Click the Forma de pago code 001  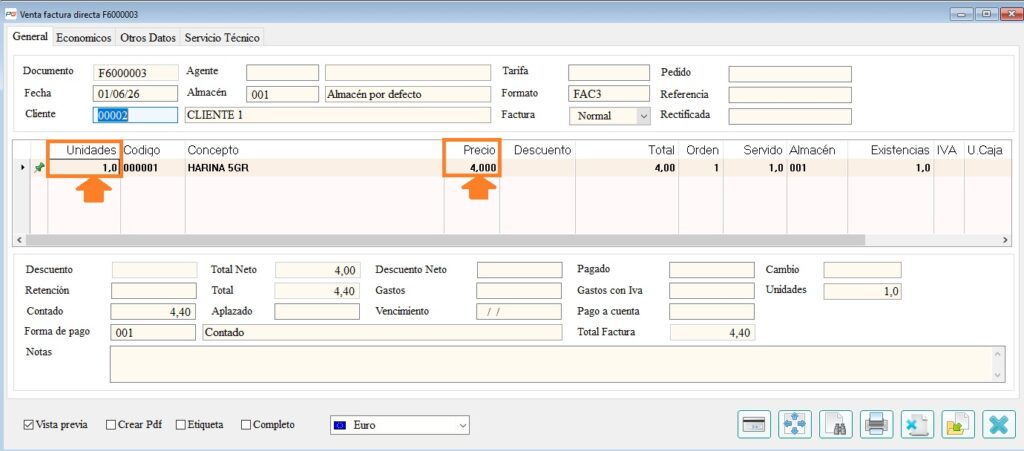tap(153, 332)
